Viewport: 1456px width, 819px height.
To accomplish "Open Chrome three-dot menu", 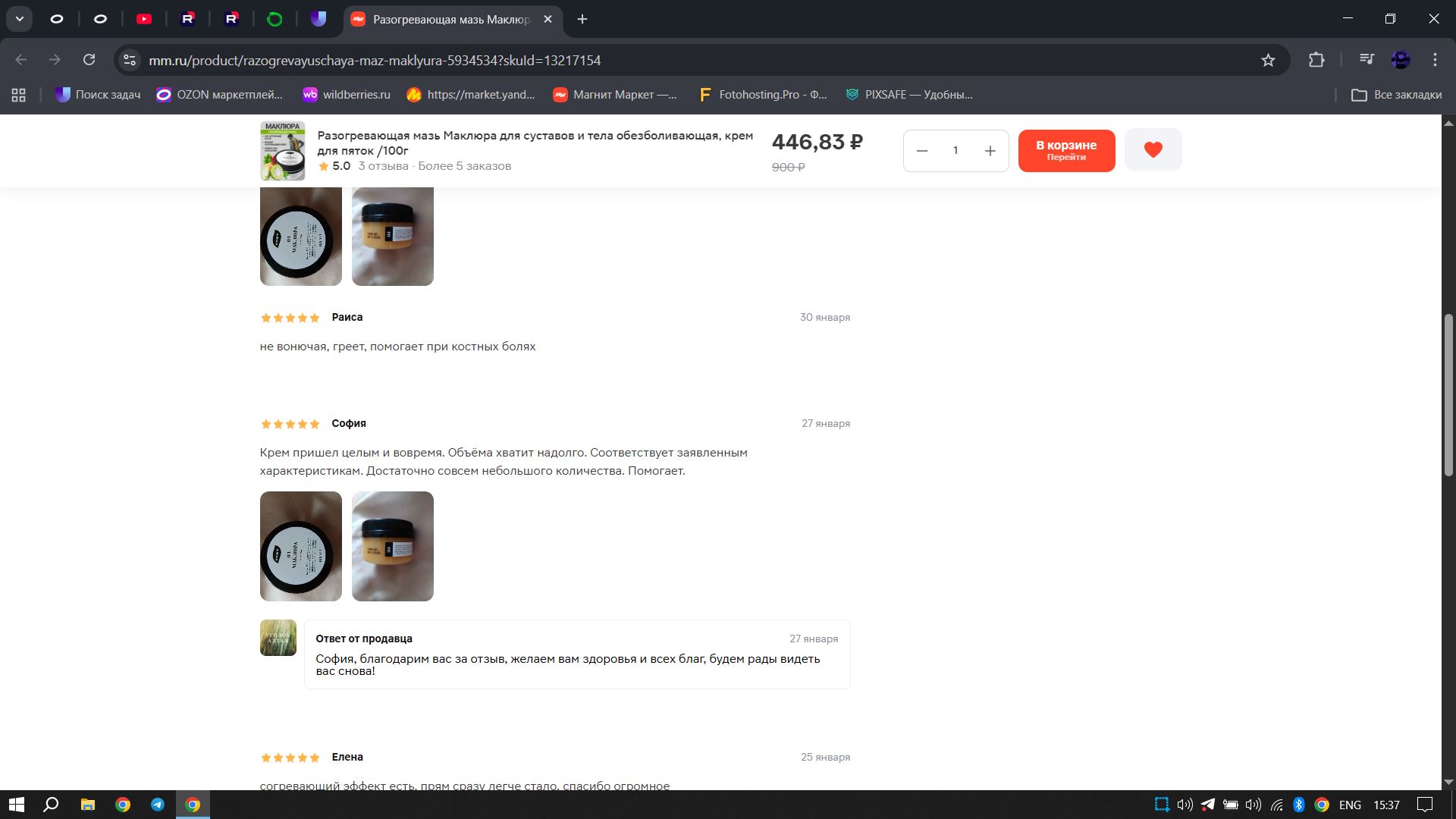I will coord(1435,60).
